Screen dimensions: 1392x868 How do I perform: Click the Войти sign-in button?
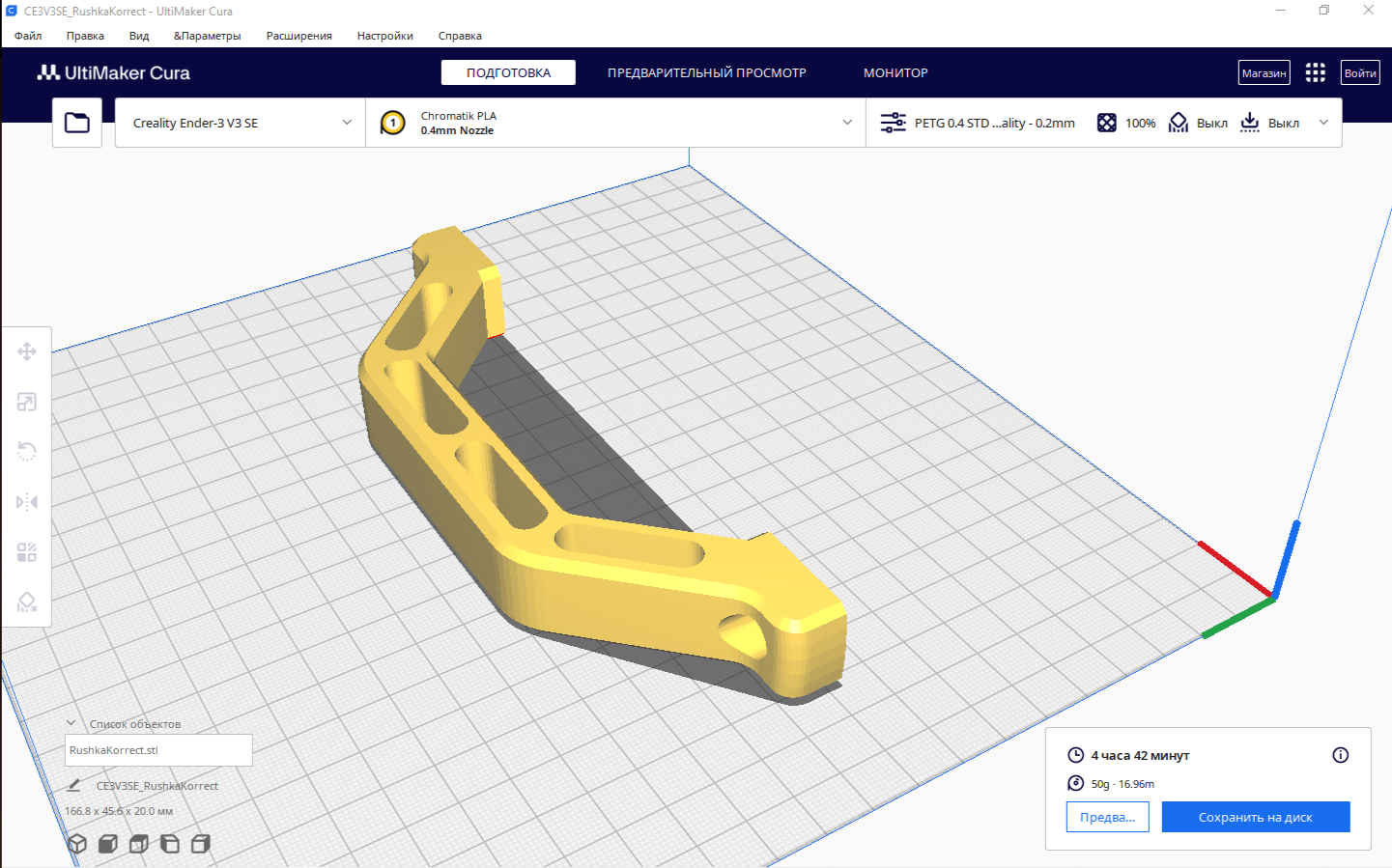tap(1359, 73)
